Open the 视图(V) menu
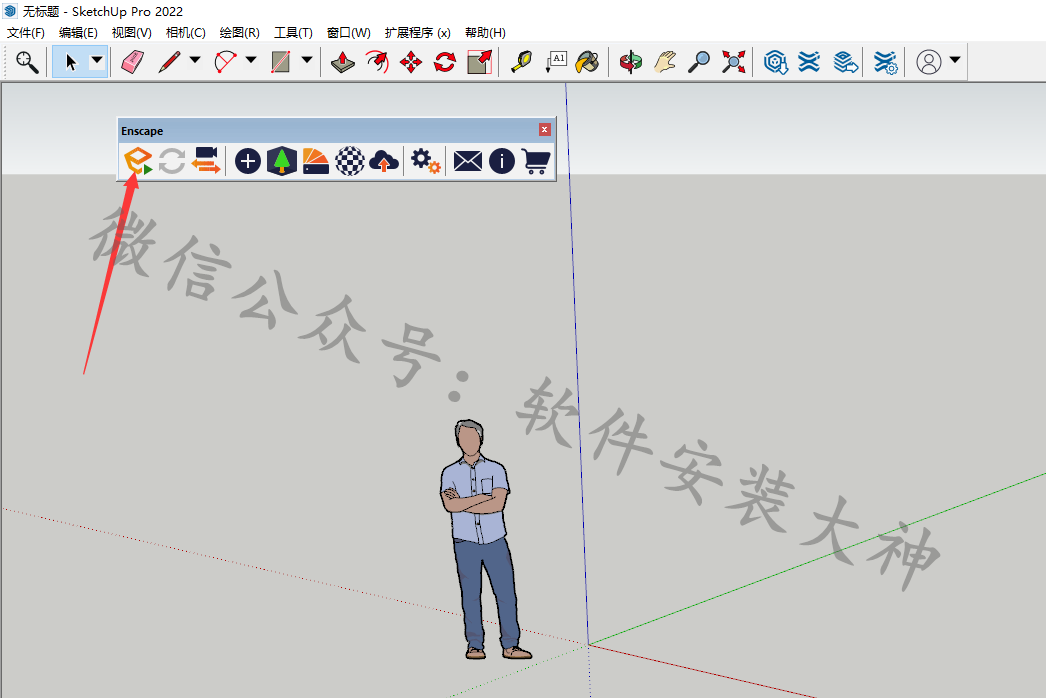Screen dimensions: 1046x698 [x=131, y=33]
